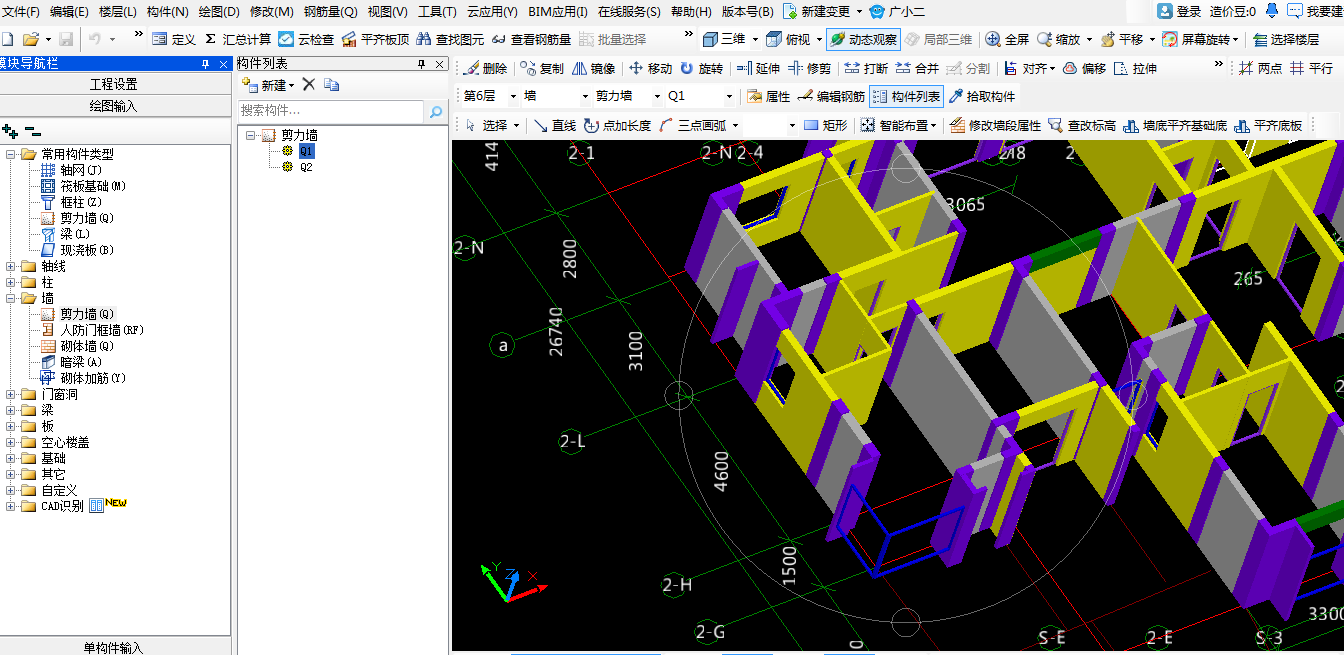Click in 搜索构件 search field

pyautogui.click(x=332, y=111)
